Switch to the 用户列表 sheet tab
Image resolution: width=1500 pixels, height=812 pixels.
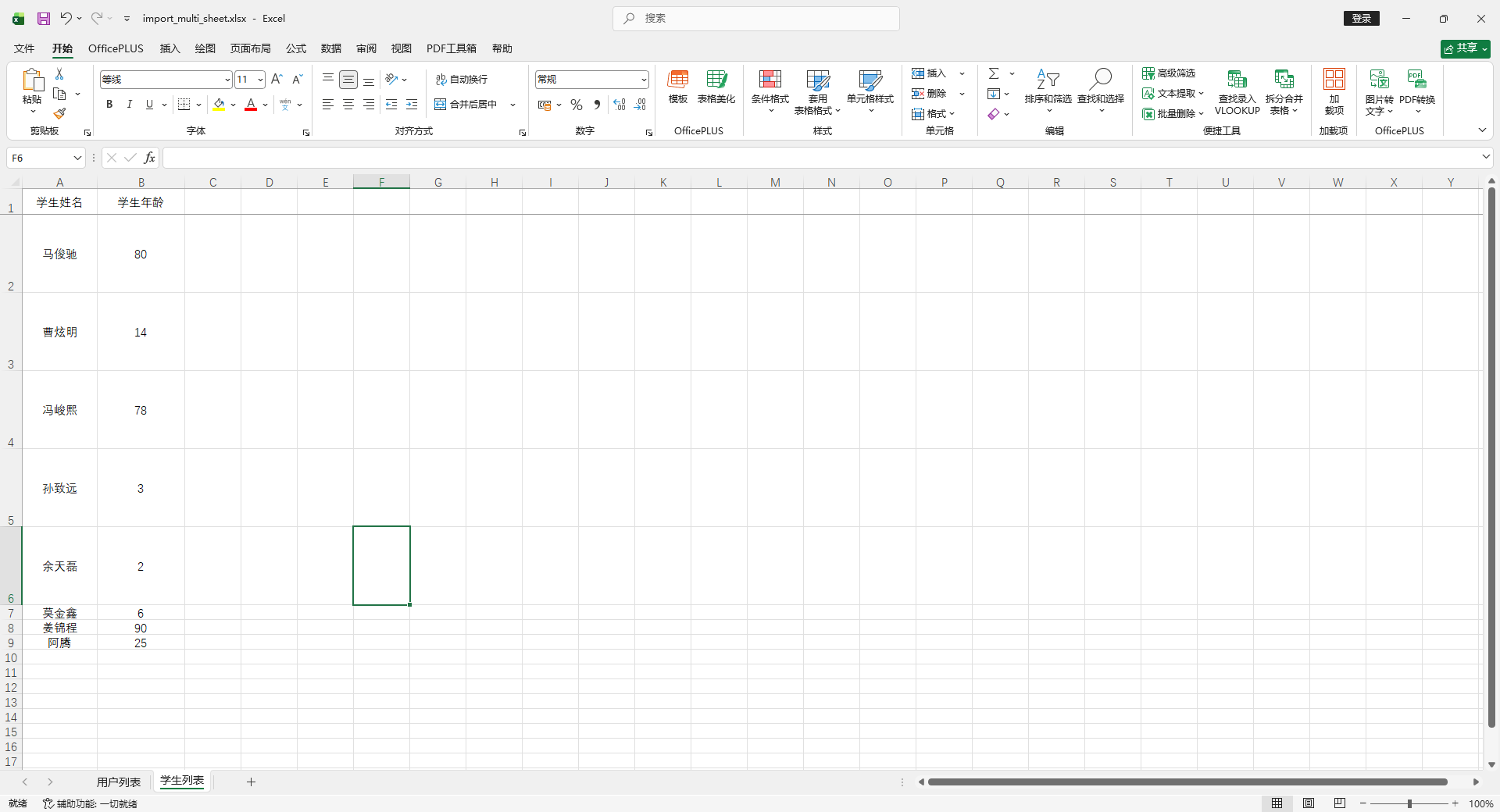[119, 782]
